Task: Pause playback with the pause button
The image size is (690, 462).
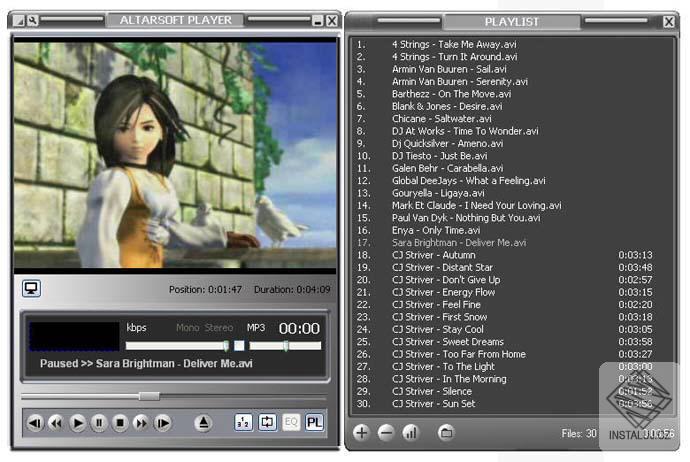Action: point(99,423)
